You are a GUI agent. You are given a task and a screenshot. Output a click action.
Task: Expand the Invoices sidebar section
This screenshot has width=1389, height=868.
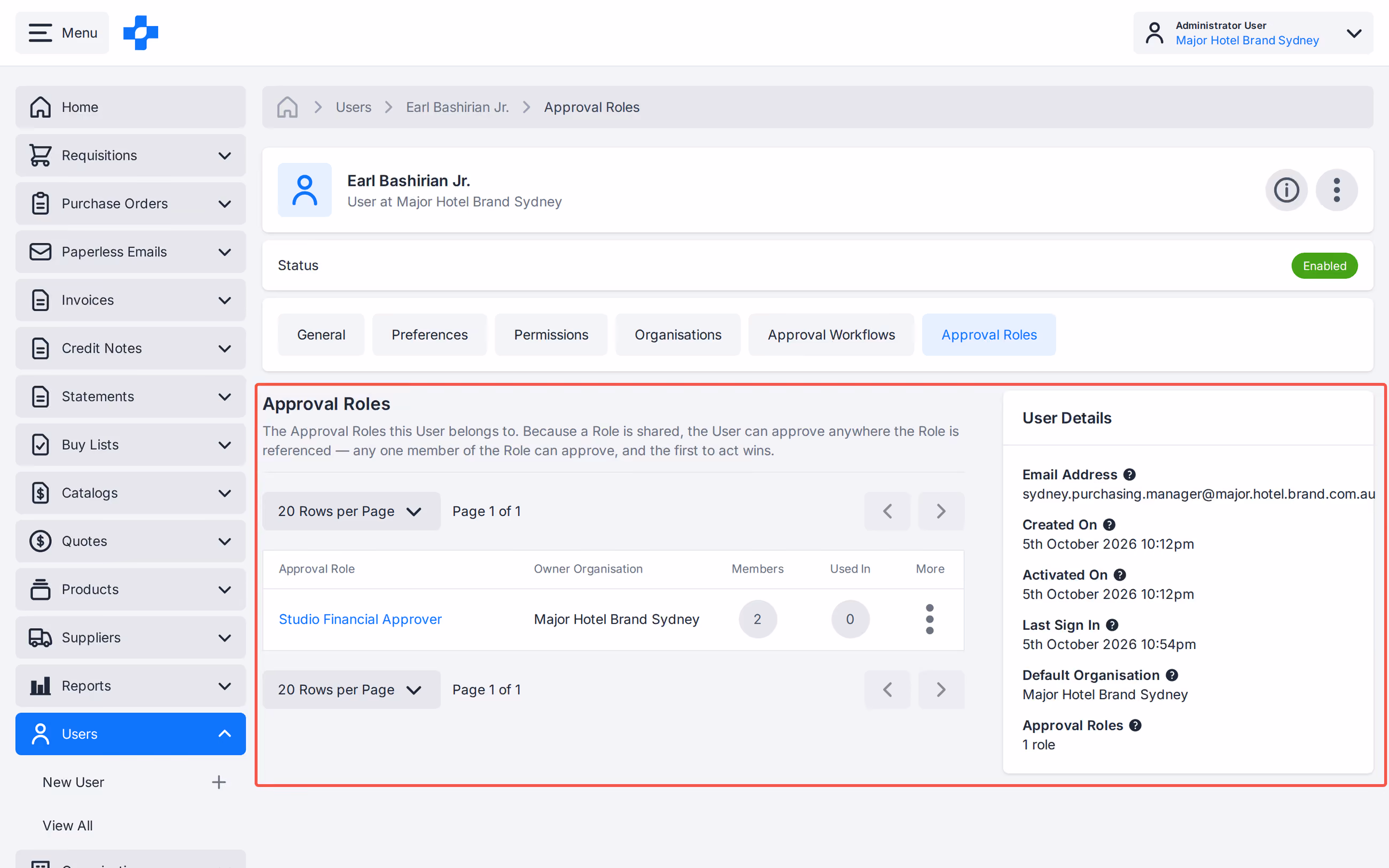[130, 300]
